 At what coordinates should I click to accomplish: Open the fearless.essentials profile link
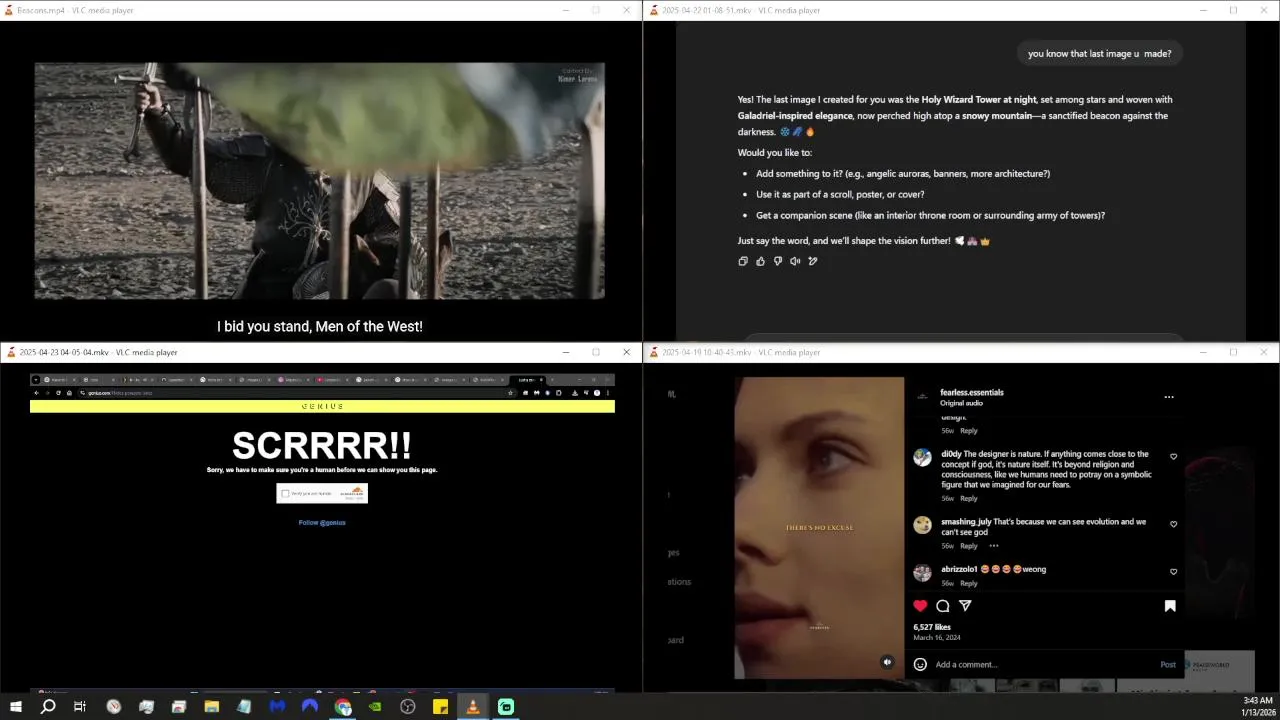[972, 392]
